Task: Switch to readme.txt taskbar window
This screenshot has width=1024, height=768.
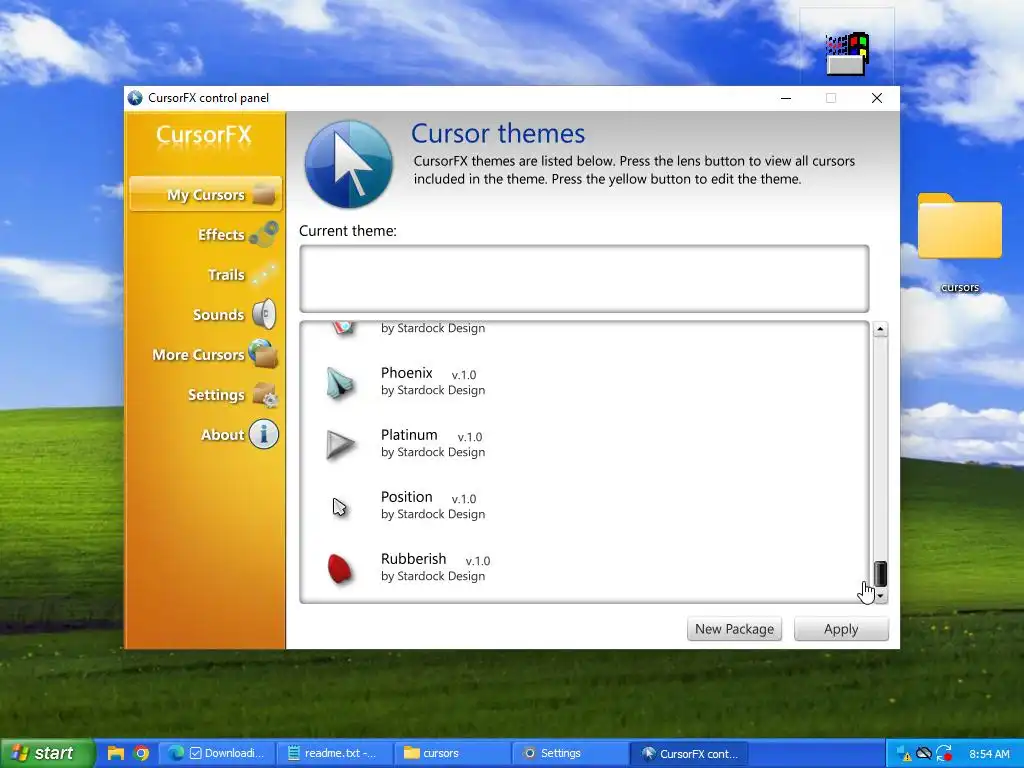Action: click(335, 753)
